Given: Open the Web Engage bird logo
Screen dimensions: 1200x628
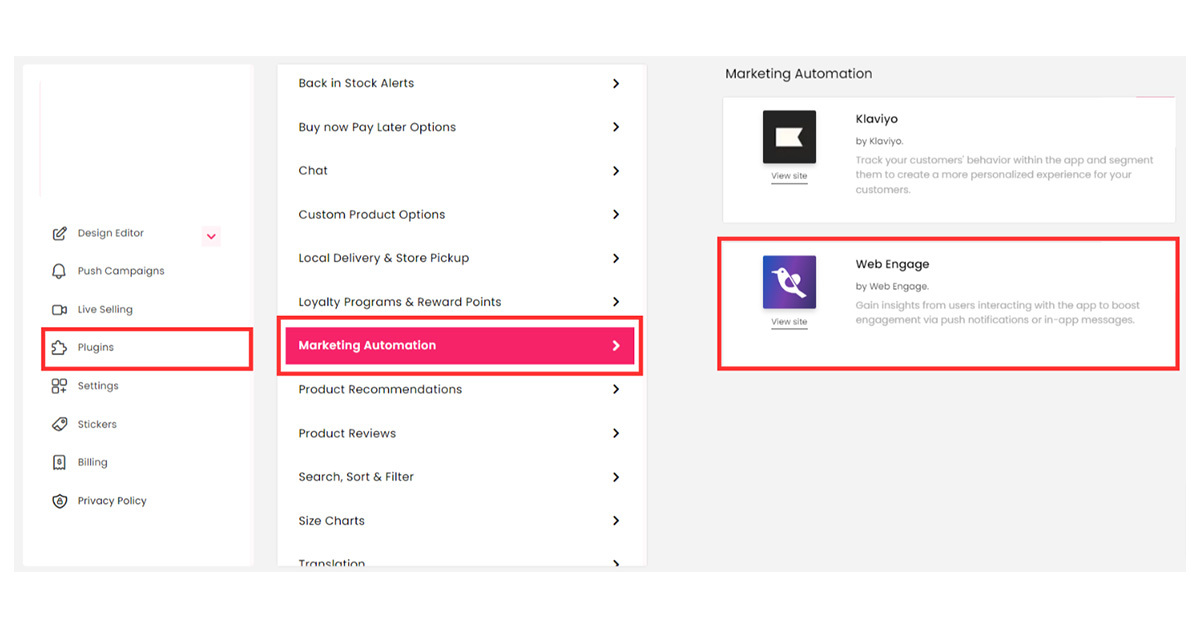Looking at the screenshot, I should point(789,282).
